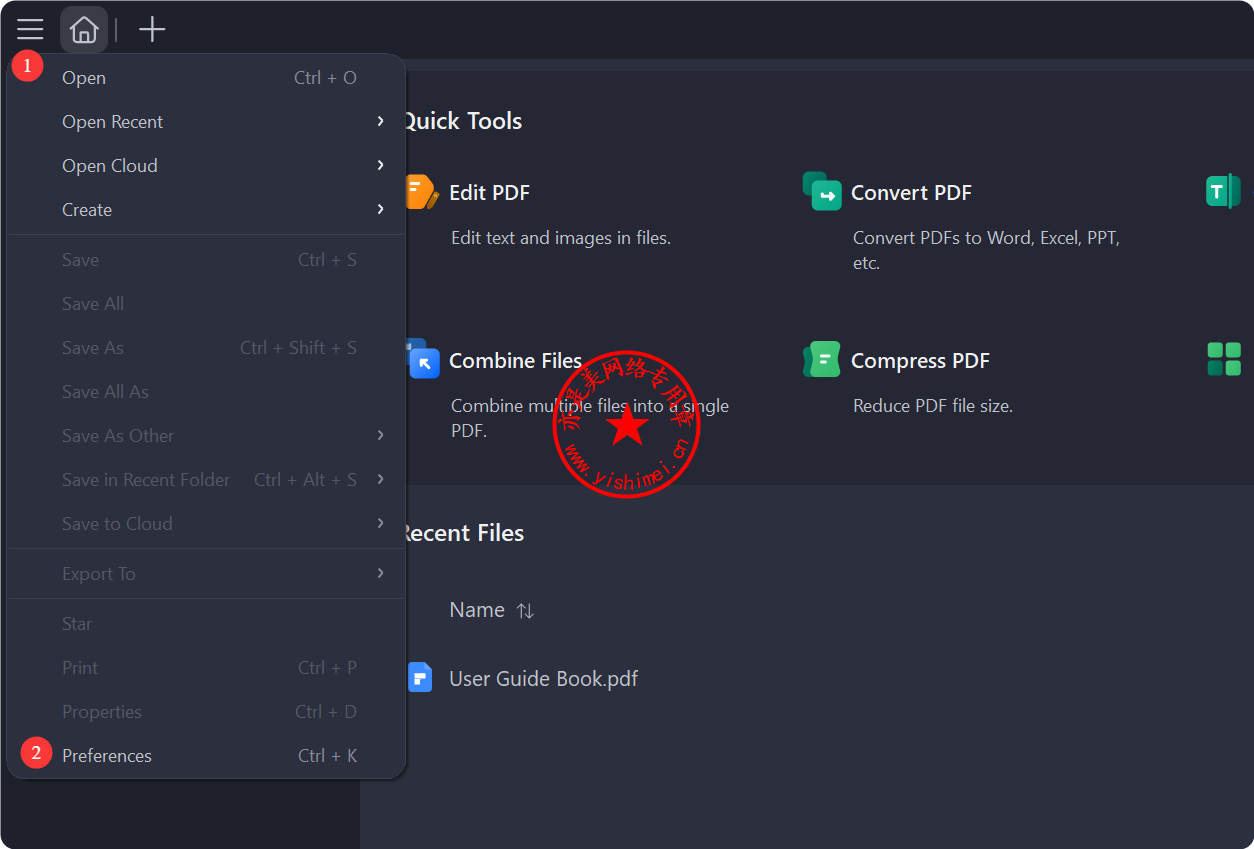Click the green Compress PDF icon
The image size is (1254, 849).
tap(822, 360)
